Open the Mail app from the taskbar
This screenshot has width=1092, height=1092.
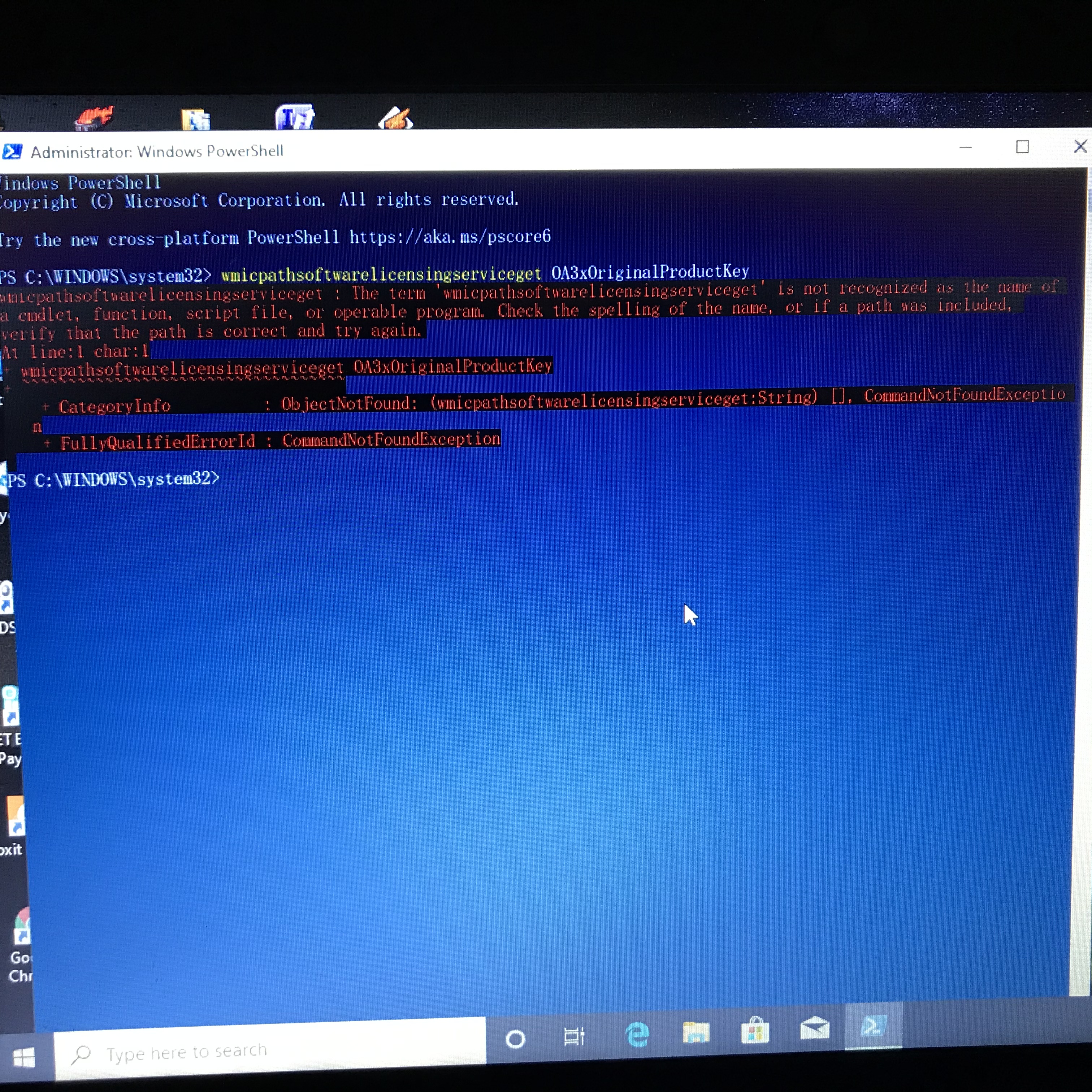(x=814, y=1029)
